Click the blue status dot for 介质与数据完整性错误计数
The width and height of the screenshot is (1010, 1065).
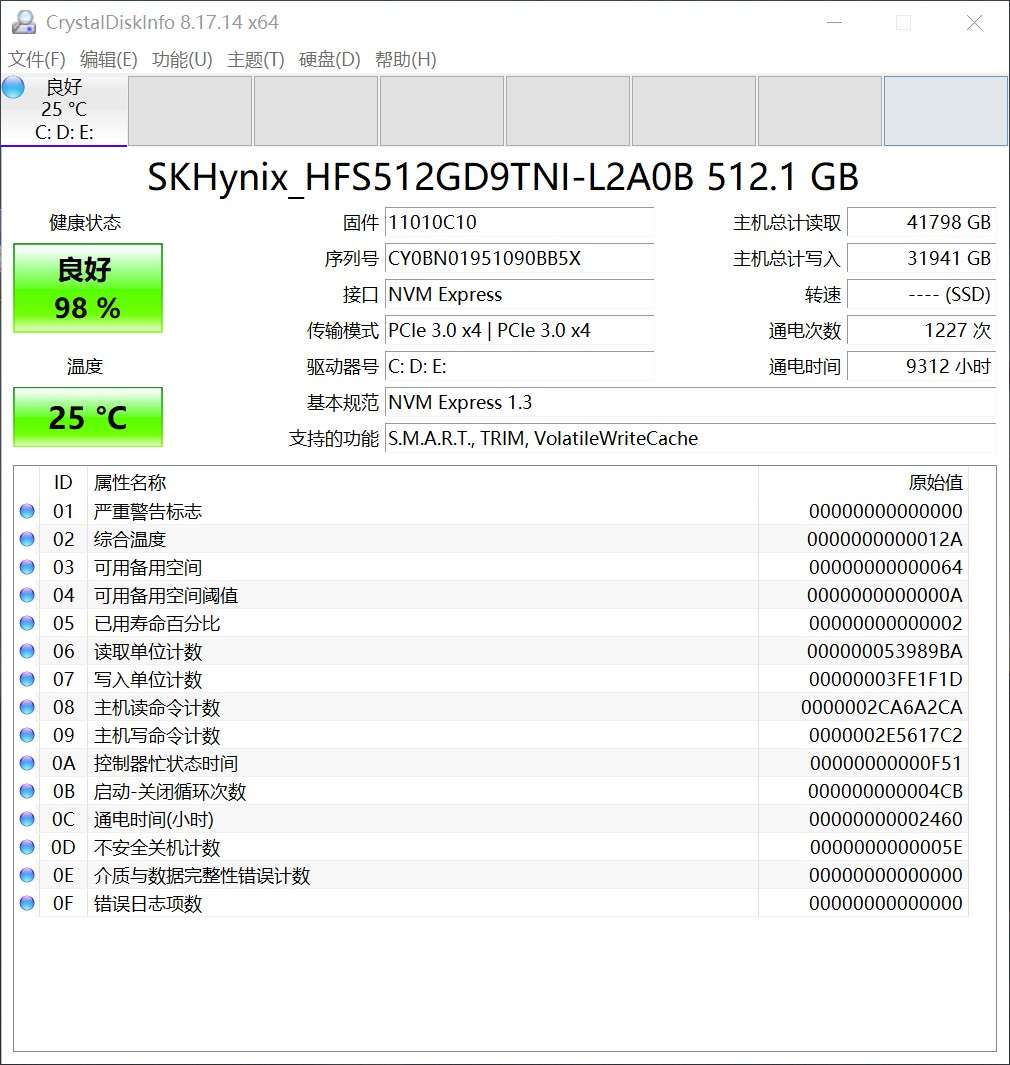(x=27, y=876)
